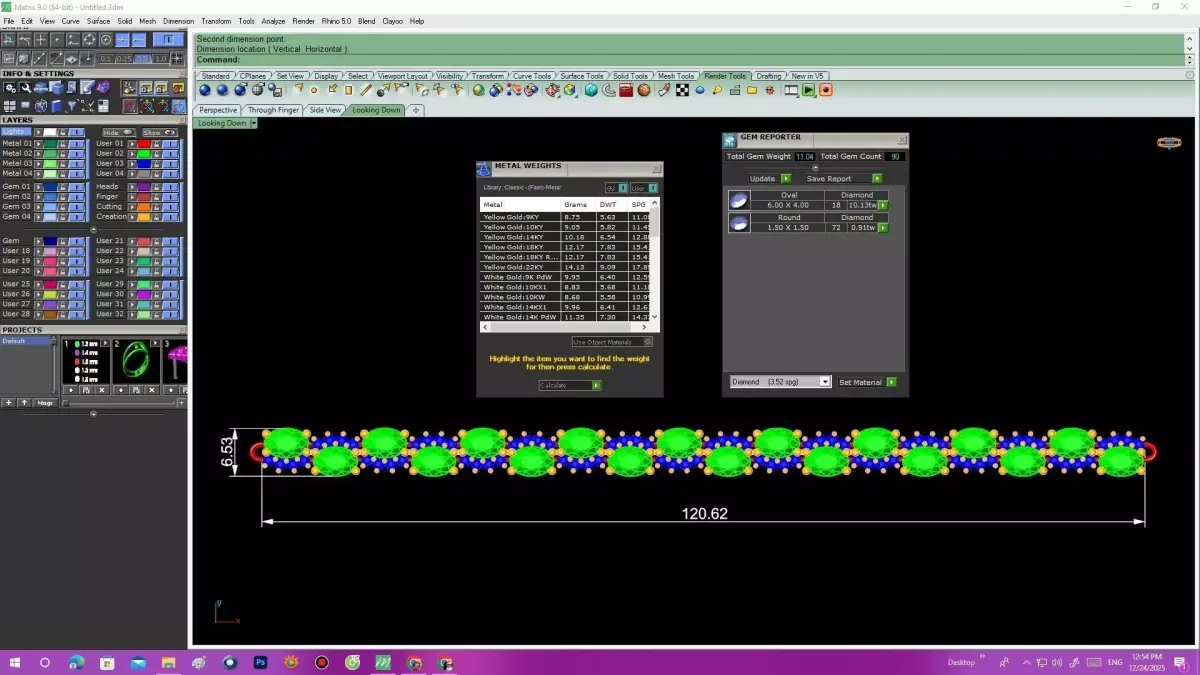Click the Metal Weights horizontal scrollbar
The height and width of the screenshot is (675, 1200).
[x=565, y=327]
